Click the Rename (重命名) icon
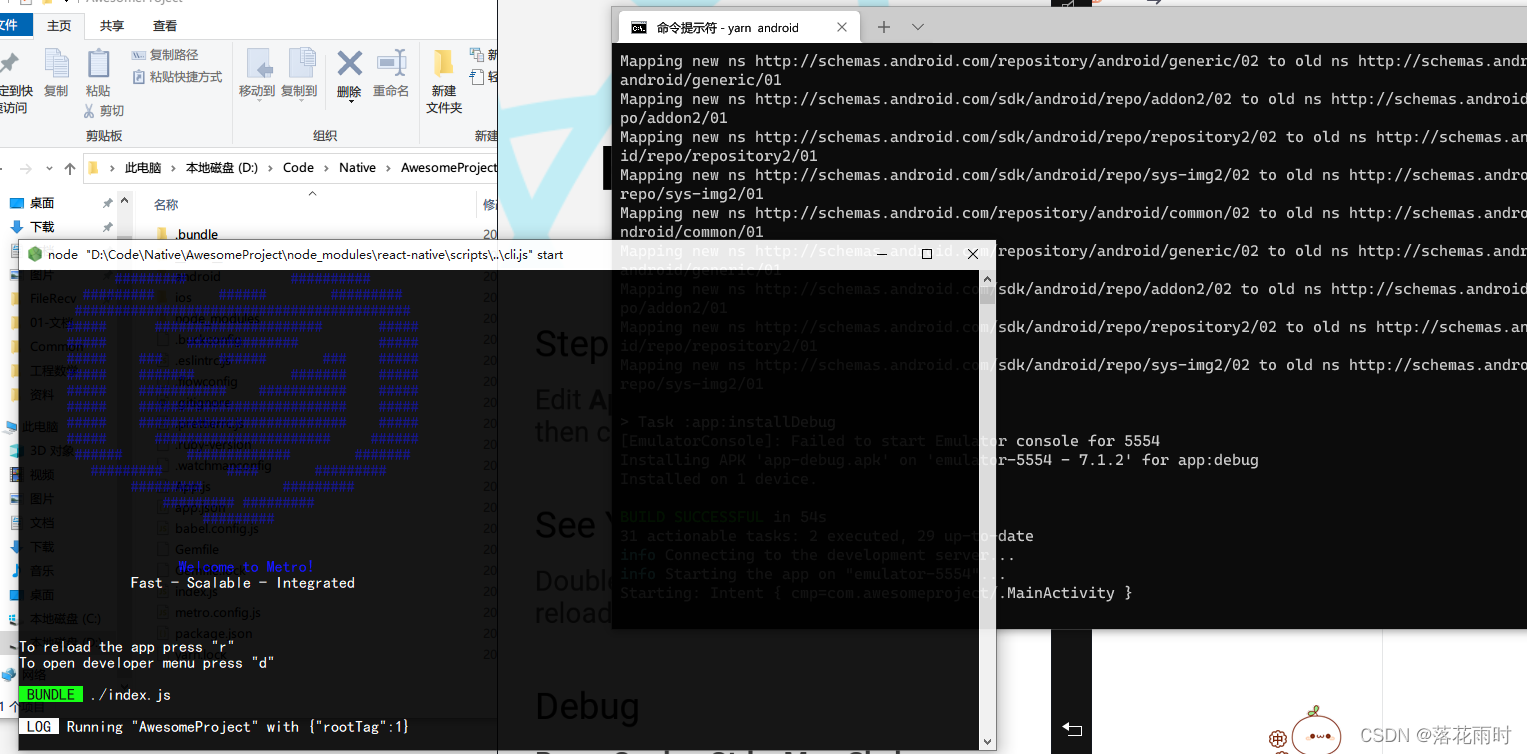Image resolution: width=1527 pixels, height=754 pixels. 390,63
